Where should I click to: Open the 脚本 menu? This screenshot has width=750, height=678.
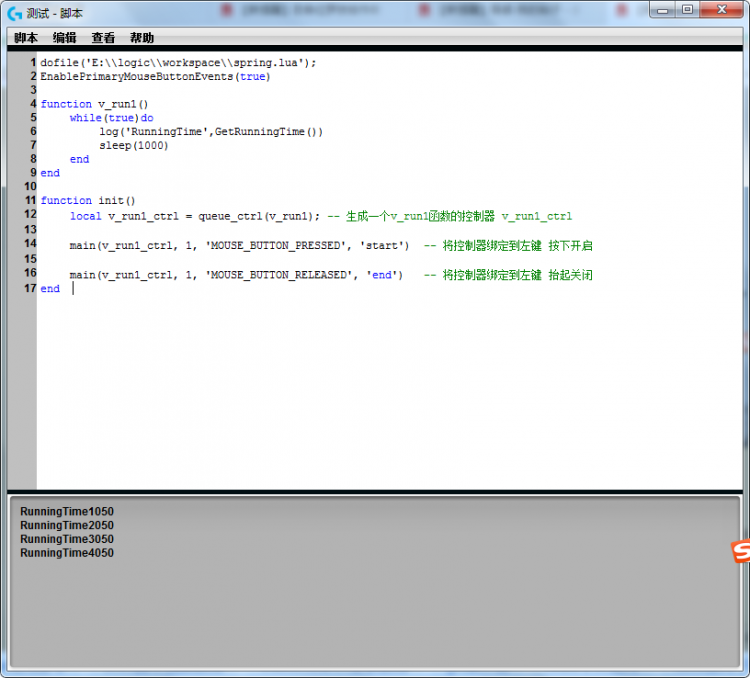click(26, 38)
